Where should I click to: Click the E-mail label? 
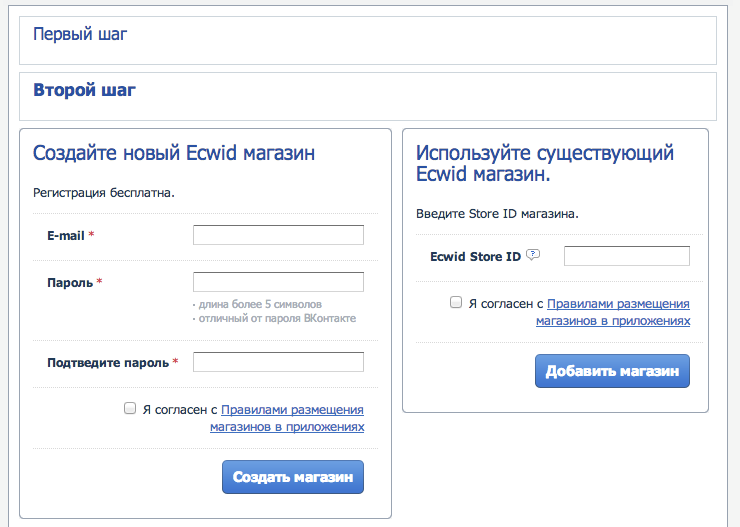click(66, 236)
